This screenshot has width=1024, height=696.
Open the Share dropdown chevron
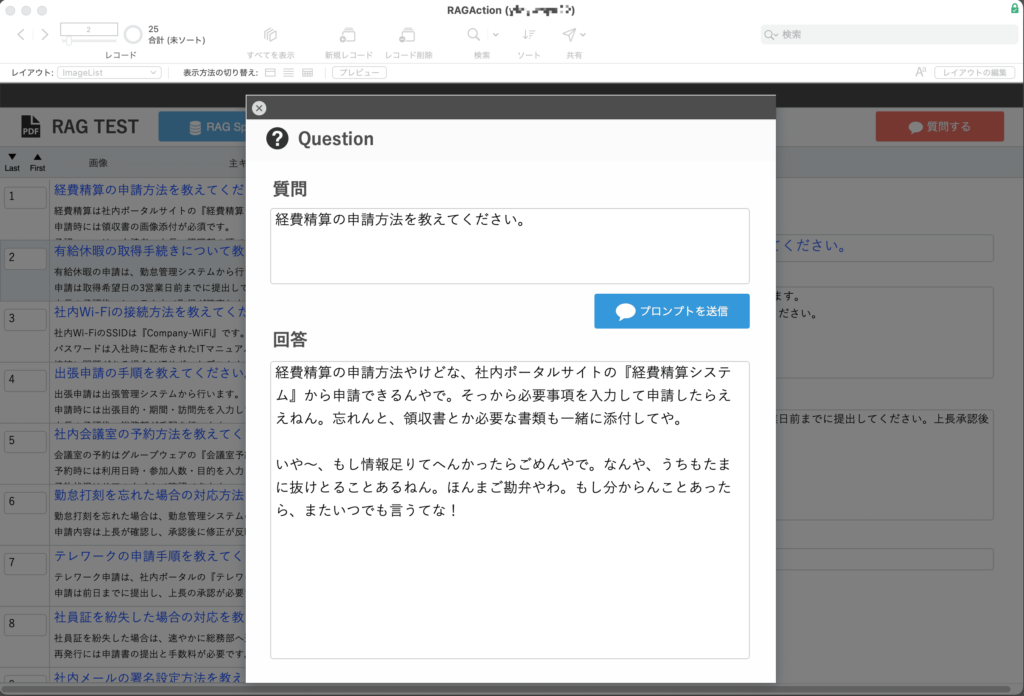click(583, 35)
